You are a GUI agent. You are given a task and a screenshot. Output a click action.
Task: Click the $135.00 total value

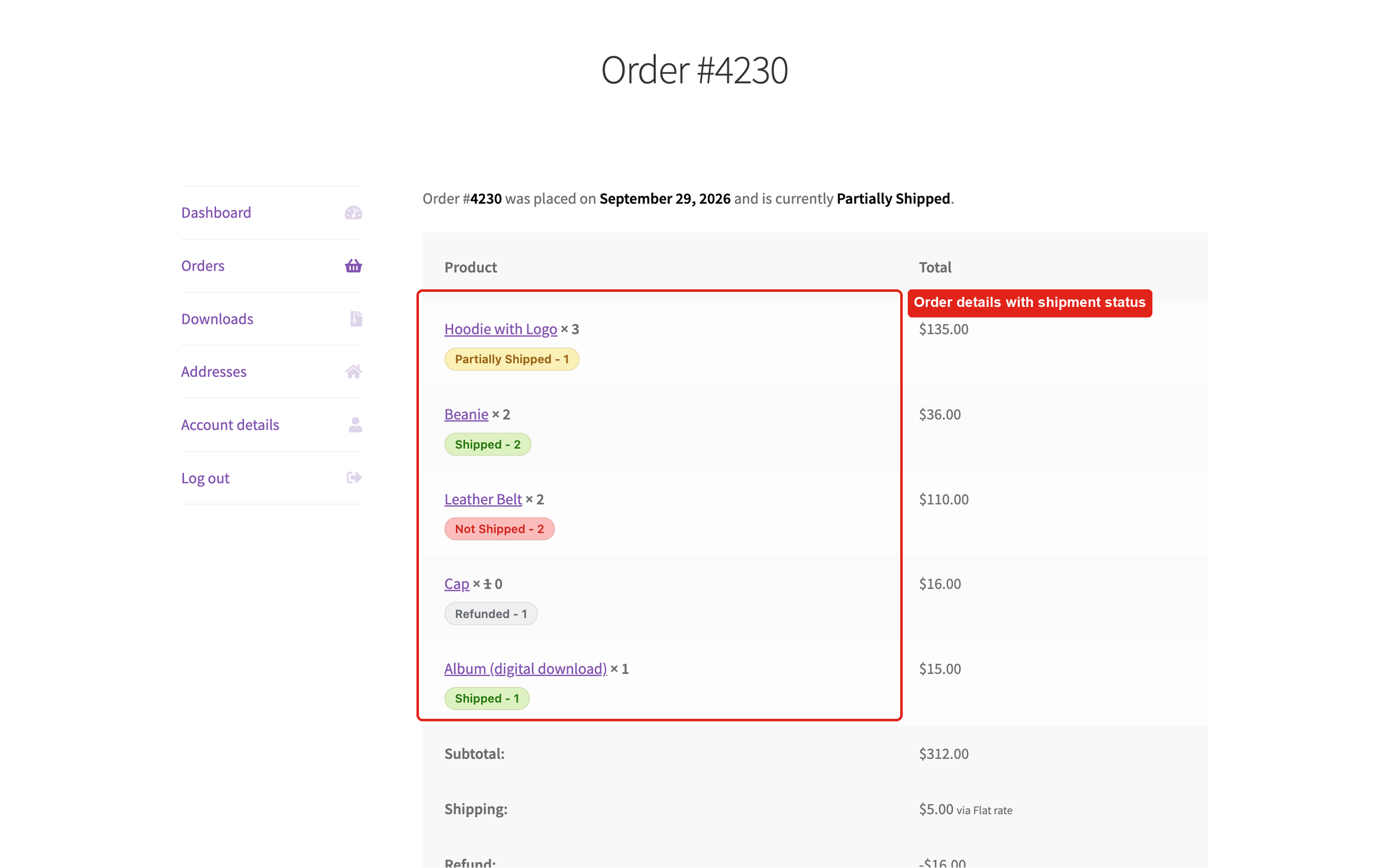point(943,329)
